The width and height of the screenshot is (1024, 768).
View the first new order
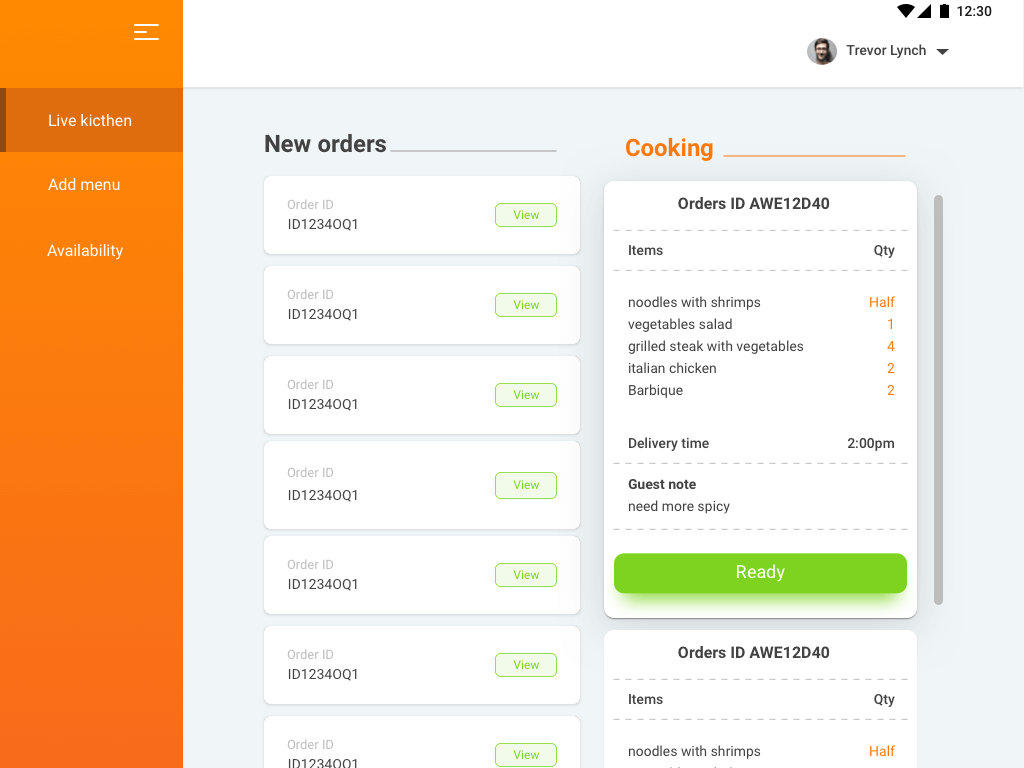click(526, 215)
